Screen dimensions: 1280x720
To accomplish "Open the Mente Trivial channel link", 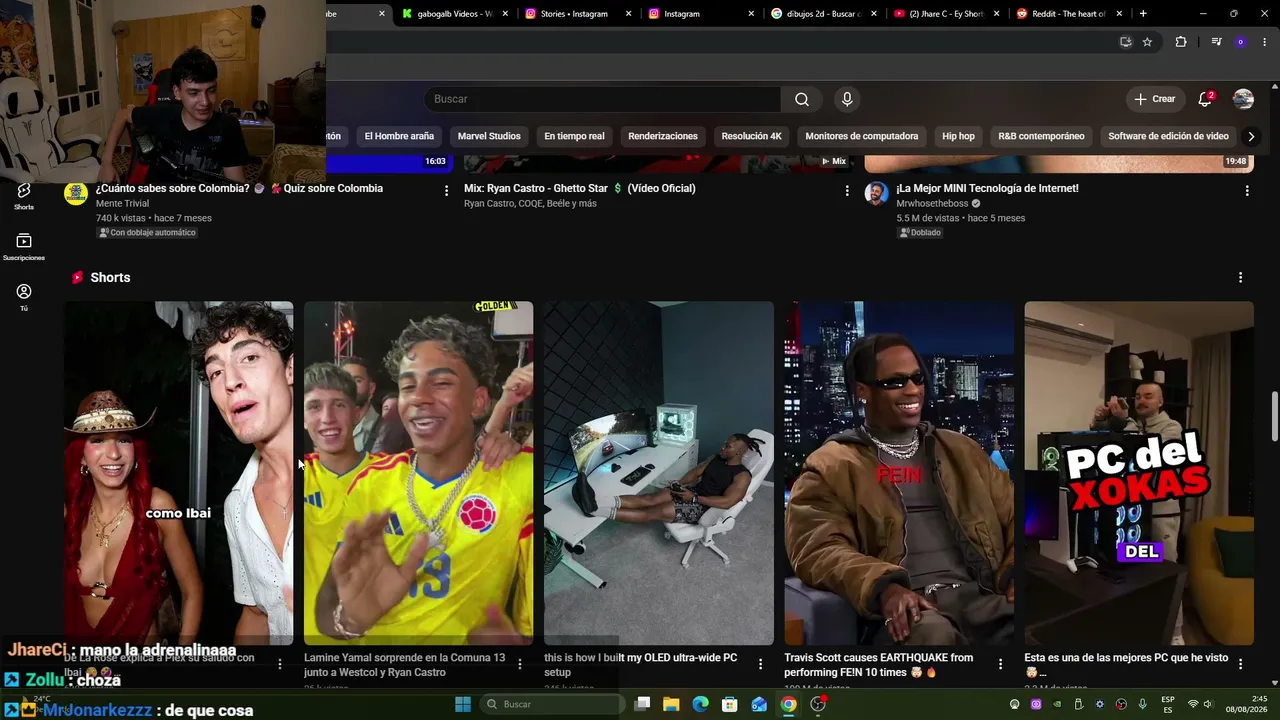I will (x=122, y=203).
